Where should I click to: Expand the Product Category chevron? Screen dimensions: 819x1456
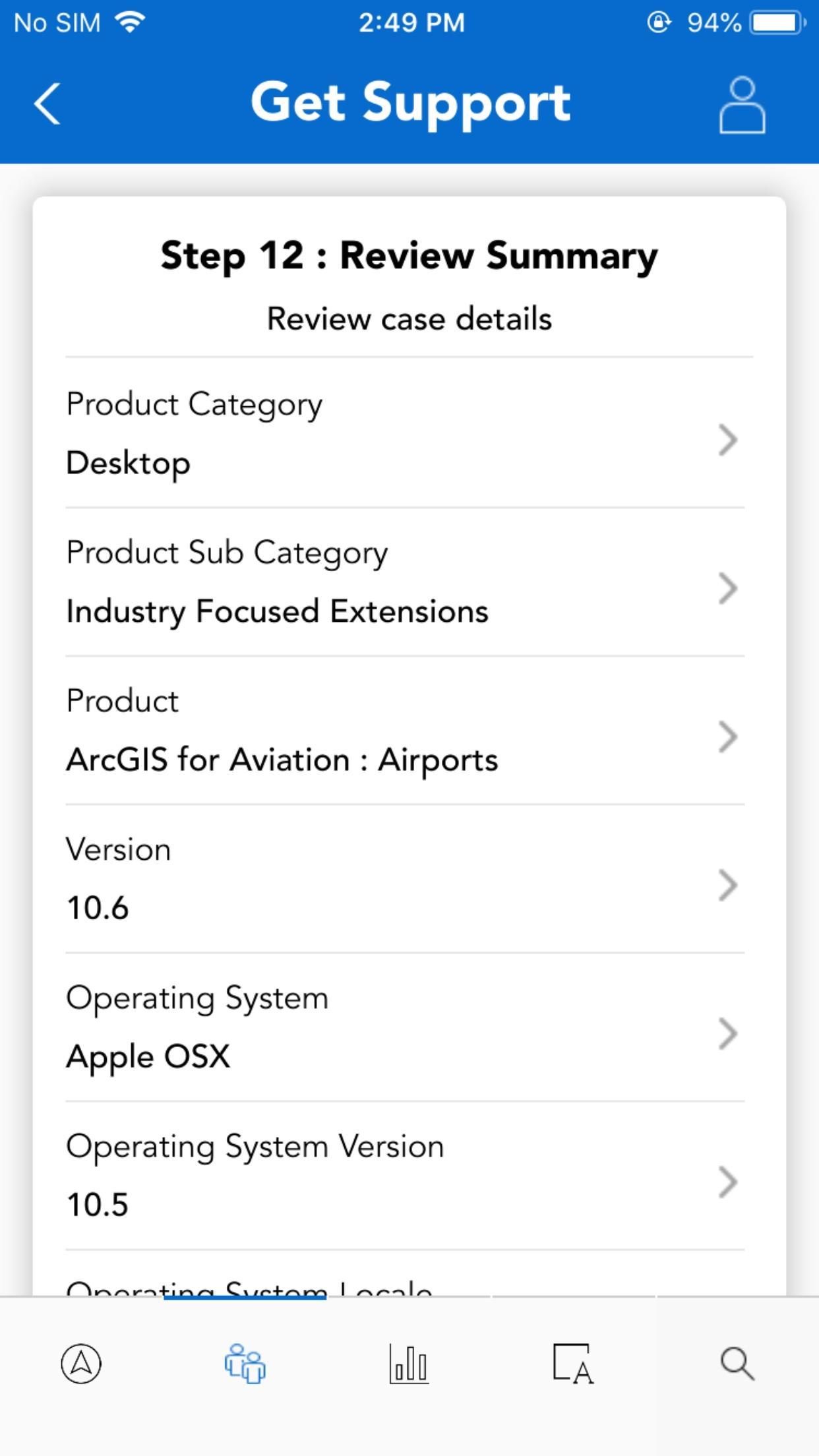(727, 440)
